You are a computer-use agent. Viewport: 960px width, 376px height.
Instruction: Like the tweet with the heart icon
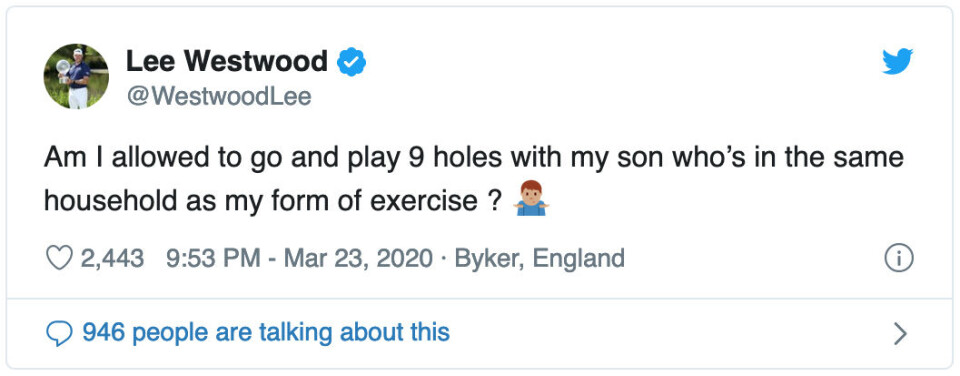click(x=59, y=258)
